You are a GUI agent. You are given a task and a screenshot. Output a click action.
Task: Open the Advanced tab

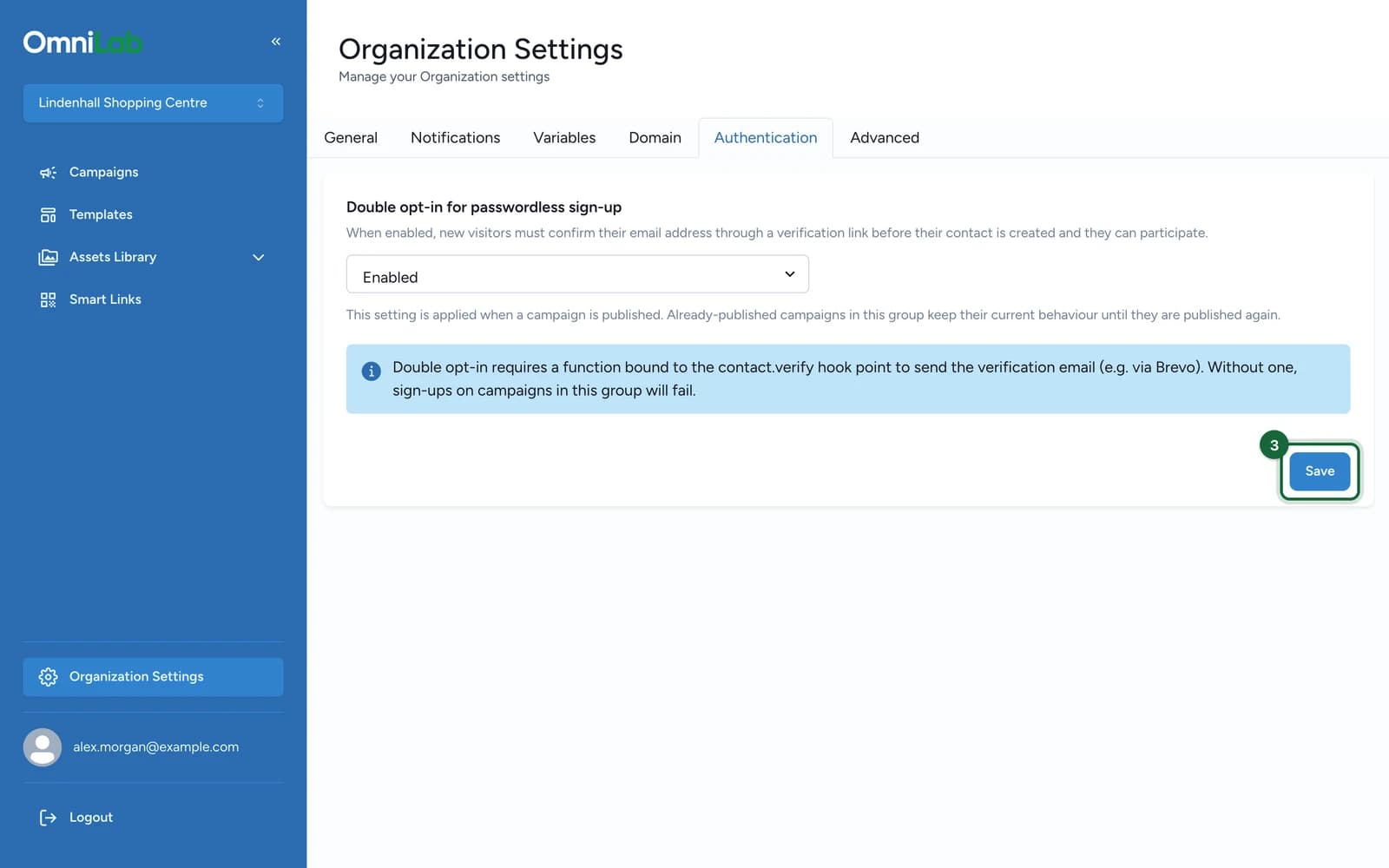click(x=885, y=138)
